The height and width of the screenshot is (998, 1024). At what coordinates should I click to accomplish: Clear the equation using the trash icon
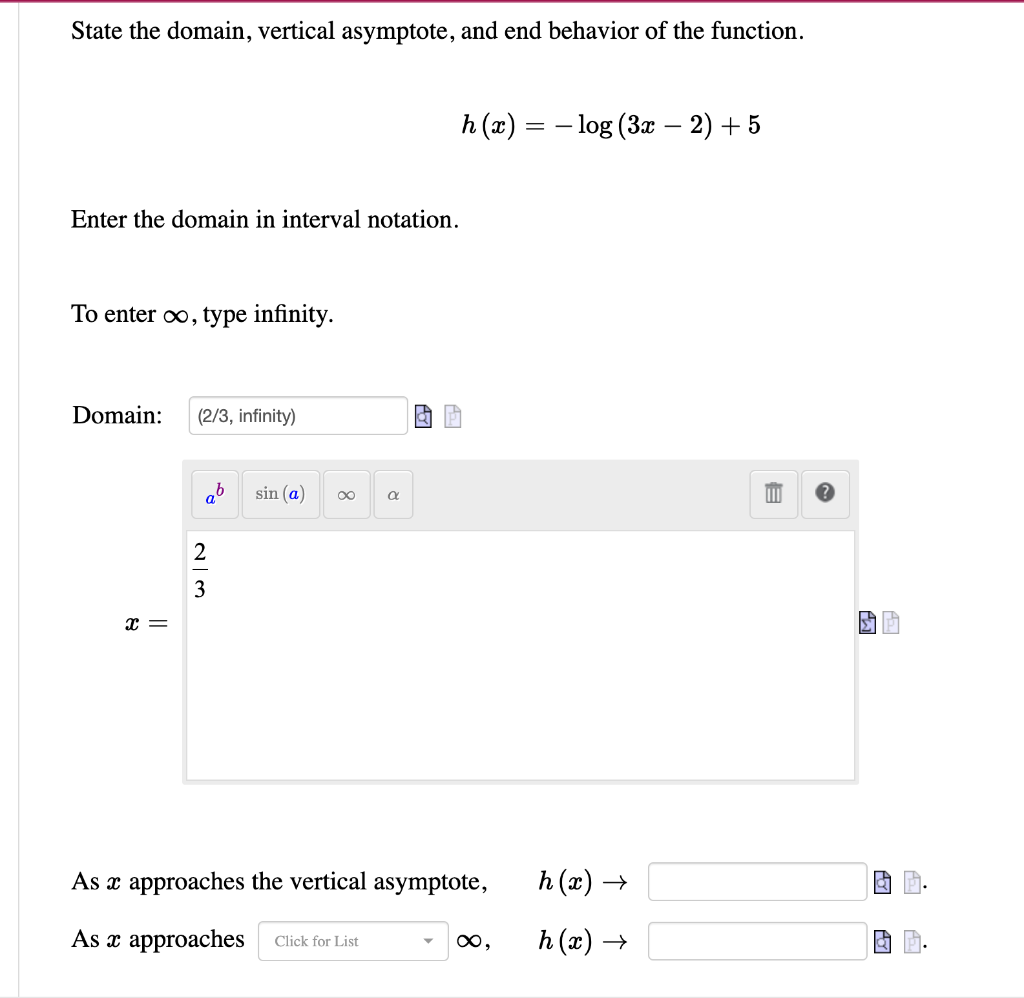(x=772, y=493)
